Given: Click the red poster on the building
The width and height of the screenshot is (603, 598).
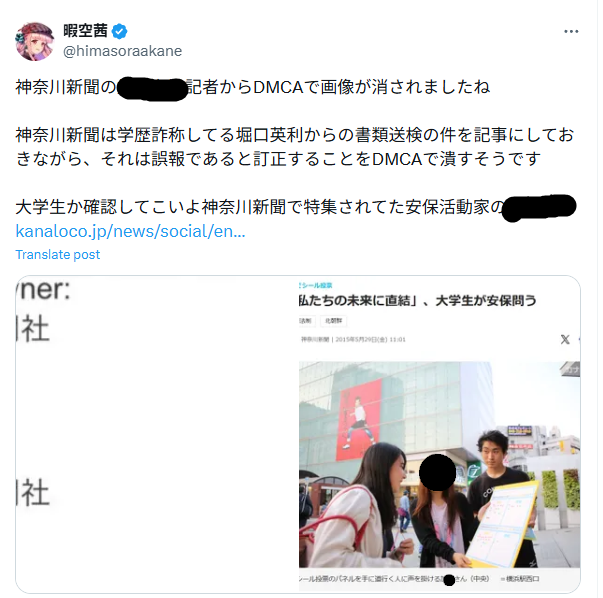Looking at the screenshot, I should tap(358, 420).
